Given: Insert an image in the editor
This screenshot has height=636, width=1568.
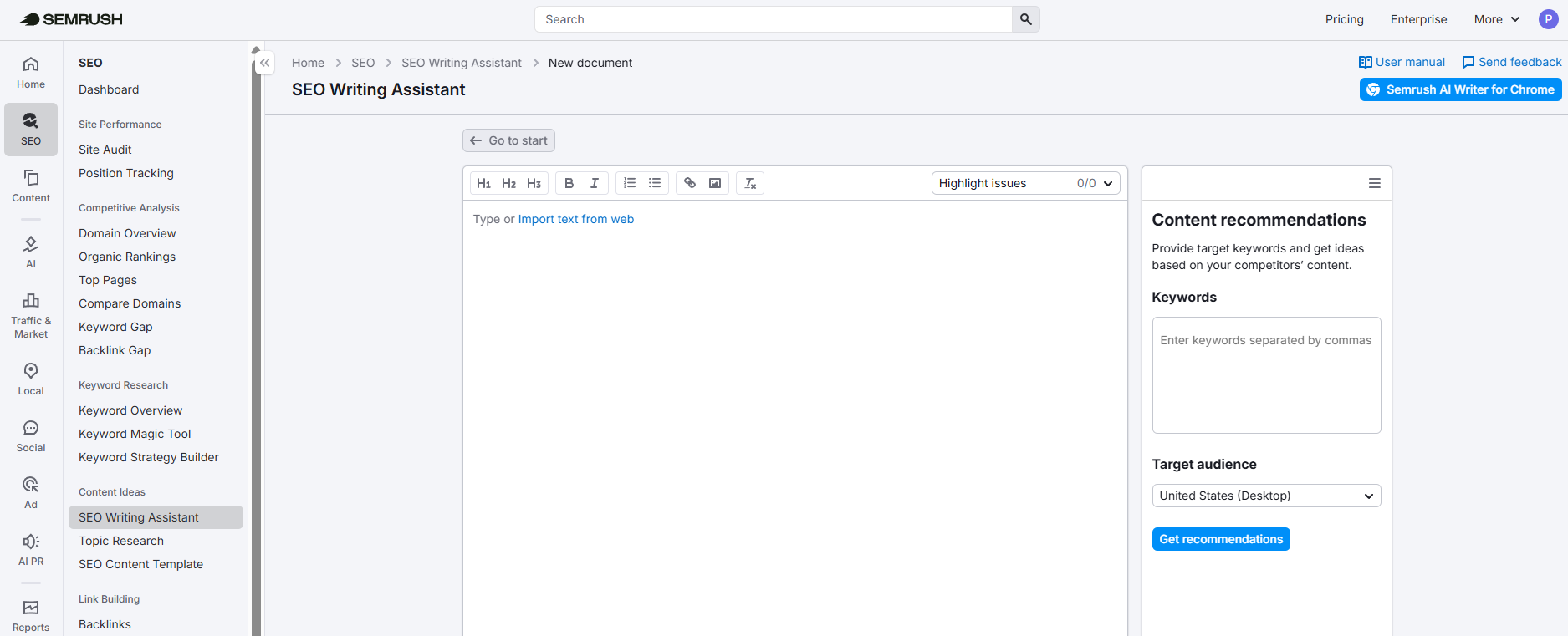Looking at the screenshot, I should [715, 183].
